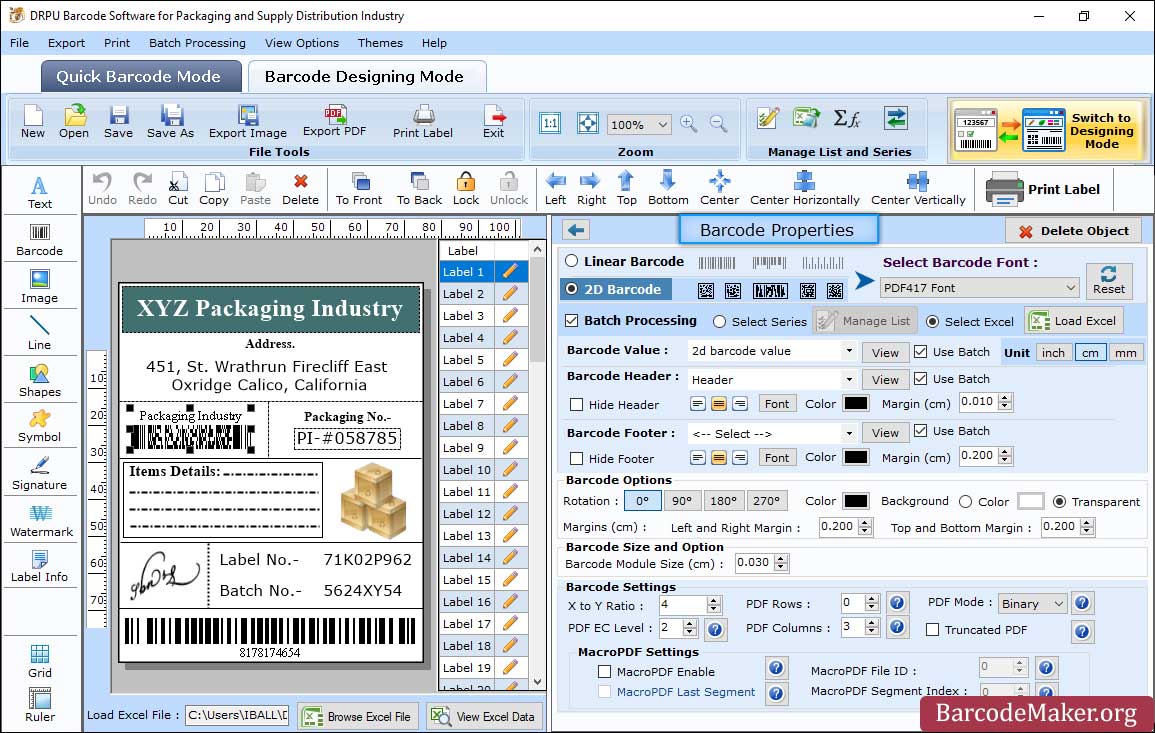Click the back arrow in Barcode Properties
The width and height of the screenshot is (1155, 733).
click(576, 231)
